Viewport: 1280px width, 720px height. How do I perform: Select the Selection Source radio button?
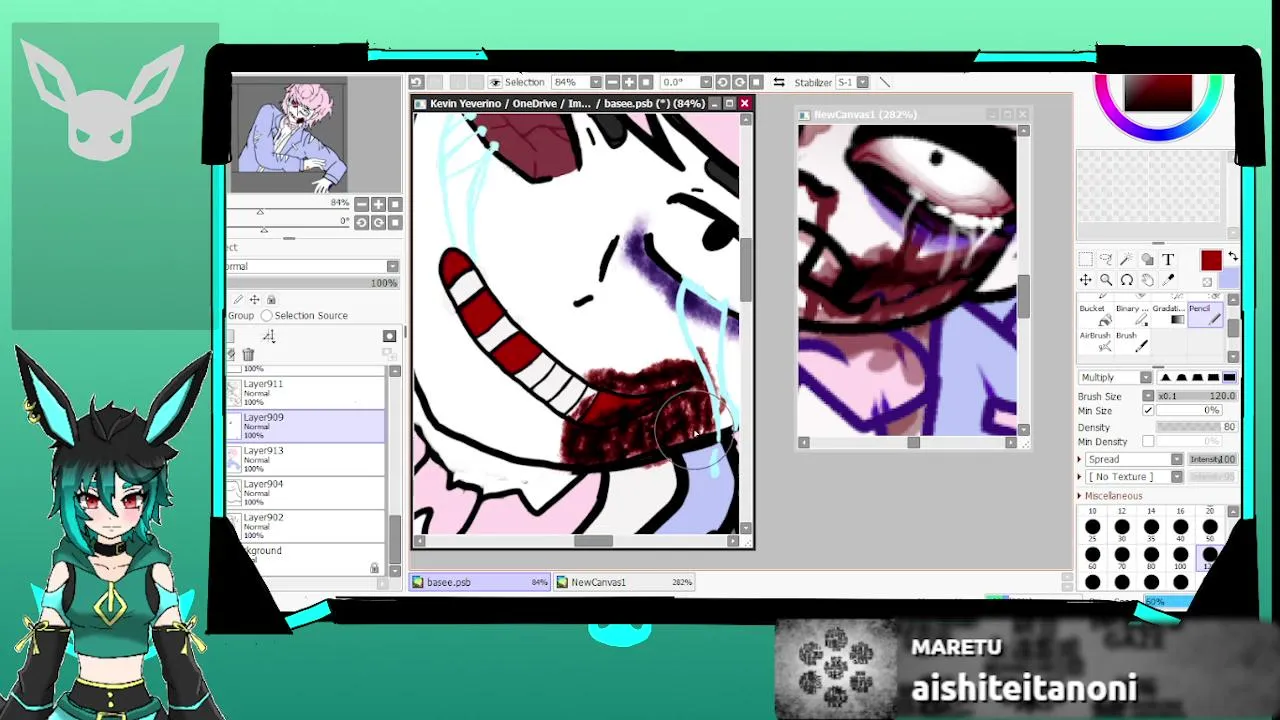click(x=267, y=316)
